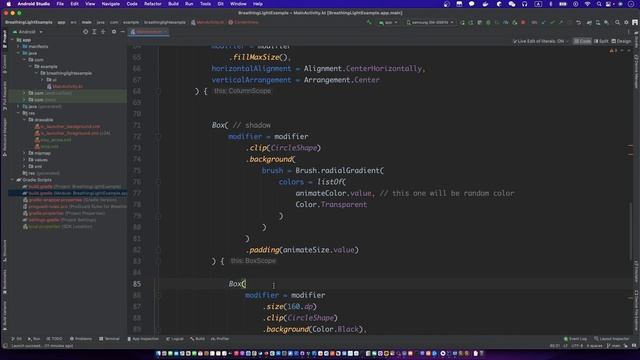Open the App Inspection tool window
This screenshot has width=640, height=360.
(143, 339)
